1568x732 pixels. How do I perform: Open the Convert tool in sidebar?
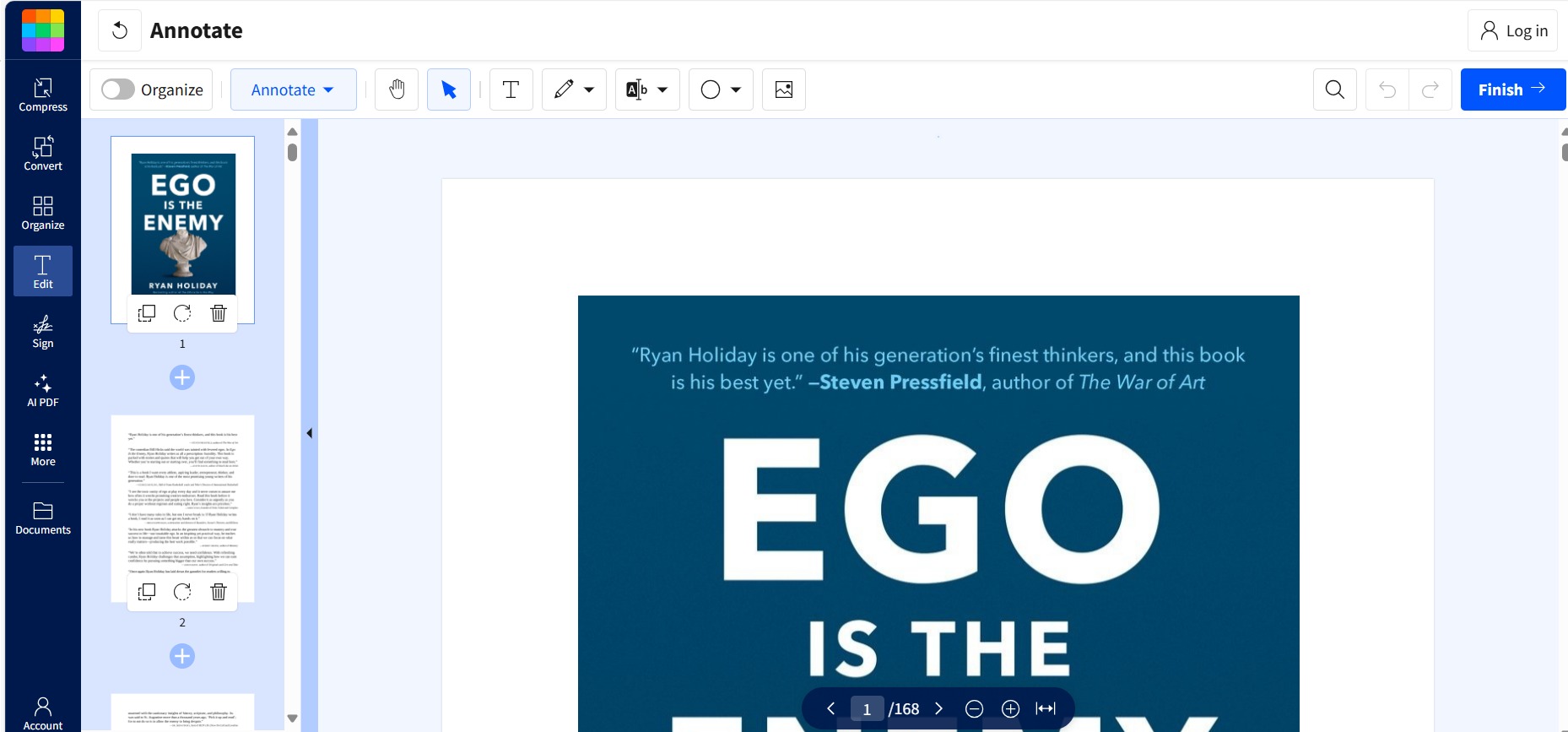pos(43,154)
